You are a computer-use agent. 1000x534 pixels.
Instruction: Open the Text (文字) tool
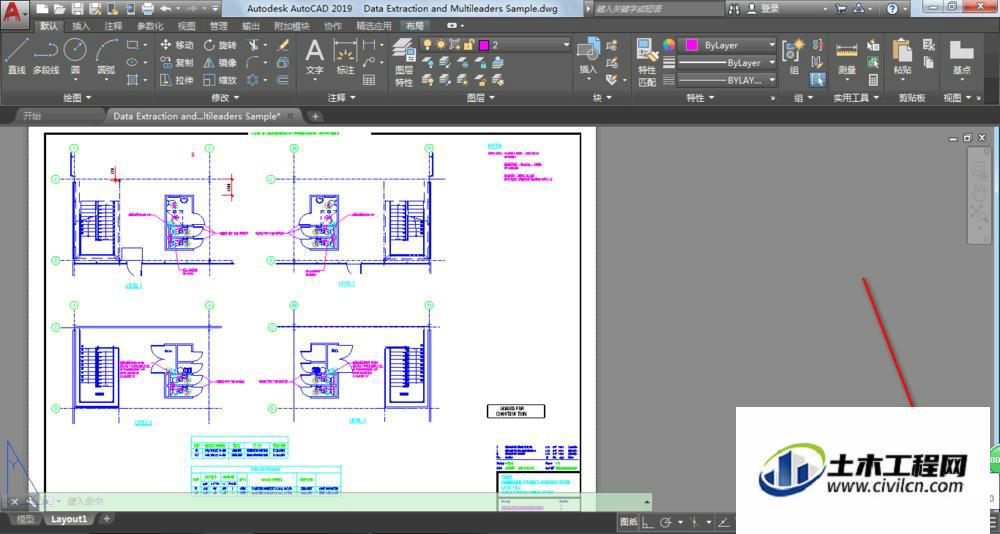314,57
